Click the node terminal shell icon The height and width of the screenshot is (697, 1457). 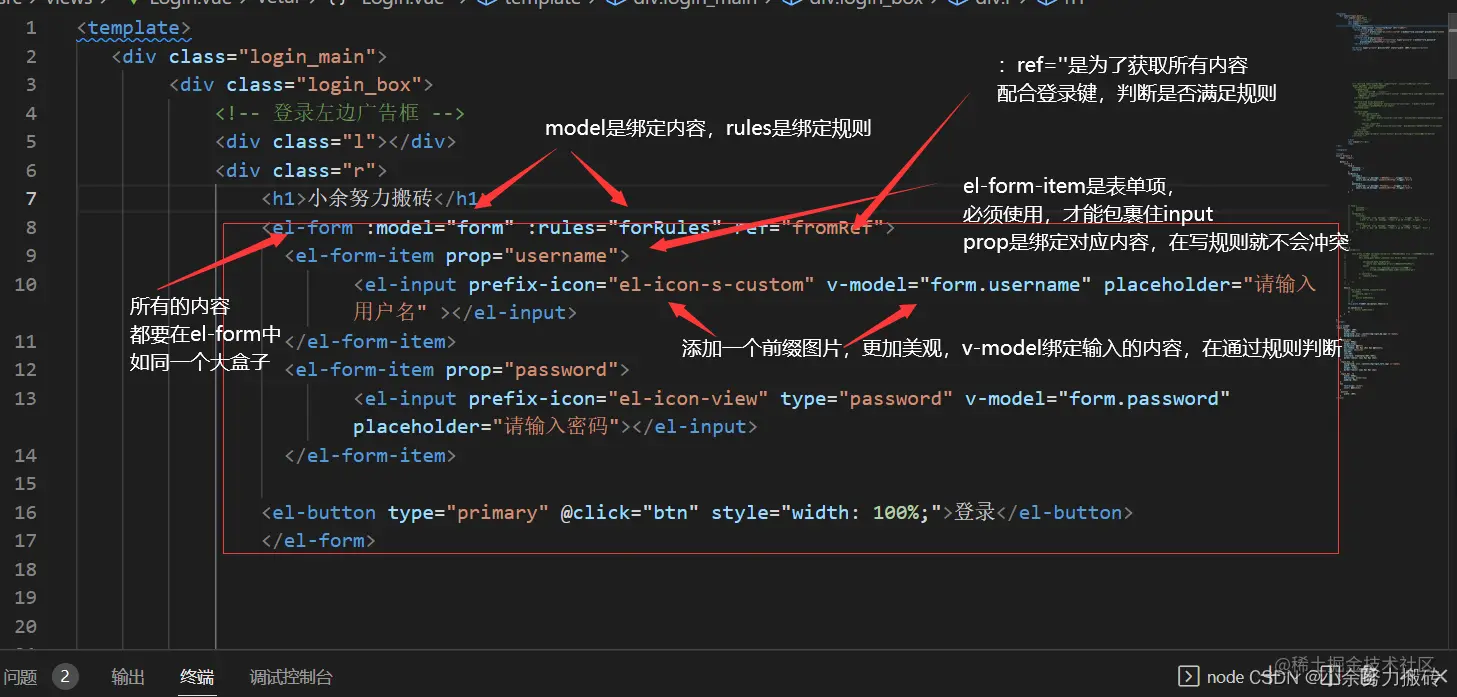click(x=1189, y=677)
